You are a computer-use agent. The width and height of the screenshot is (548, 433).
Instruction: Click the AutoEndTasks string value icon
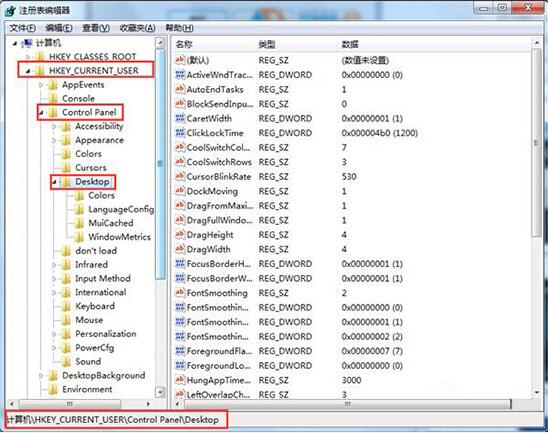point(180,89)
